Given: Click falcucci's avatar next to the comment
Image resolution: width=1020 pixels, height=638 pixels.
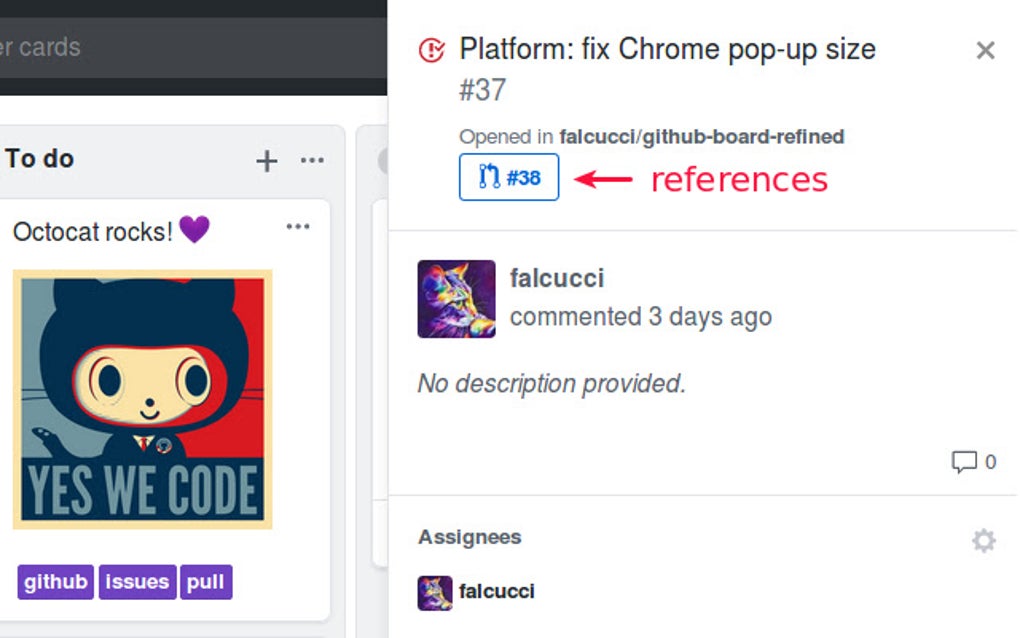Looking at the screenshot, I should click(456, 300).
